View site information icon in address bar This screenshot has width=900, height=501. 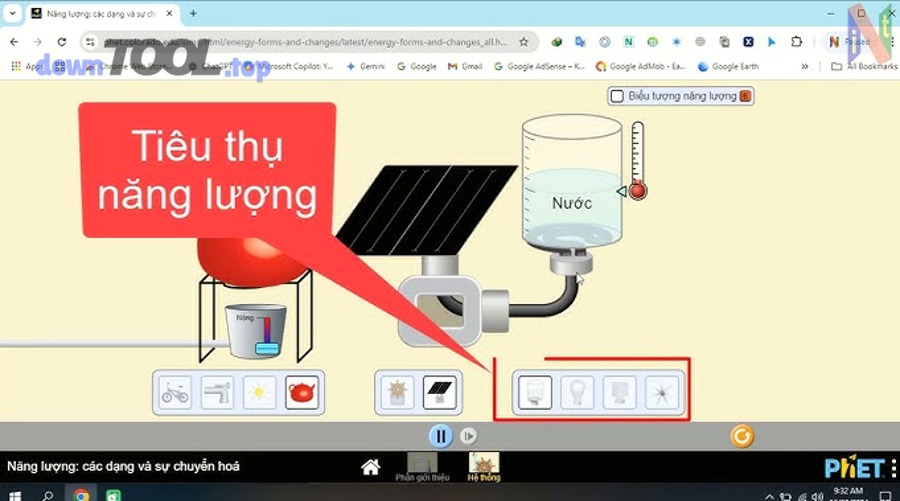pyautogui.click(x=90, y=42)
